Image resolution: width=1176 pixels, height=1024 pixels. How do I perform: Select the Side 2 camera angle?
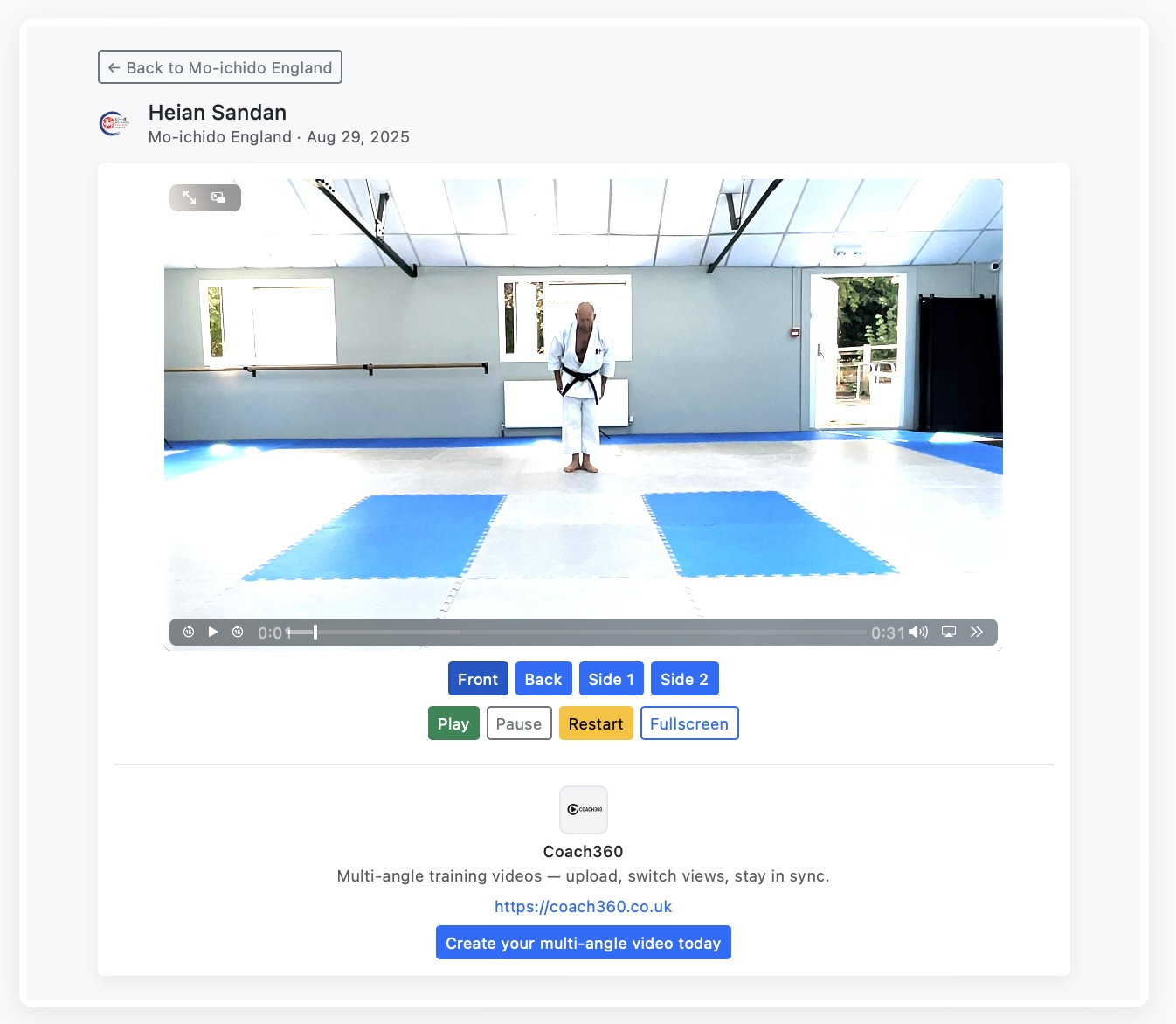pos(685,679)
